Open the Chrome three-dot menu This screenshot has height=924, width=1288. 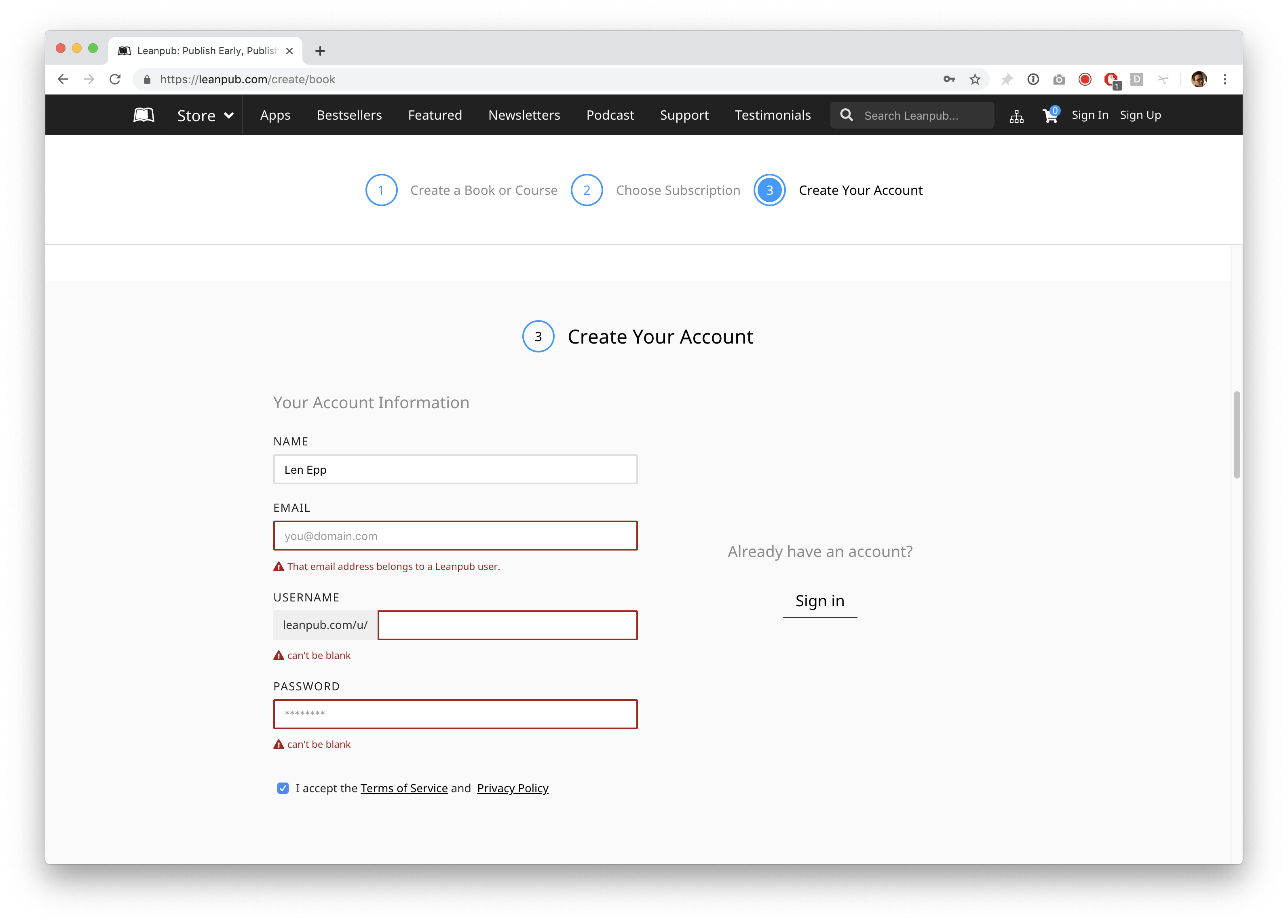coord(1225,79)
